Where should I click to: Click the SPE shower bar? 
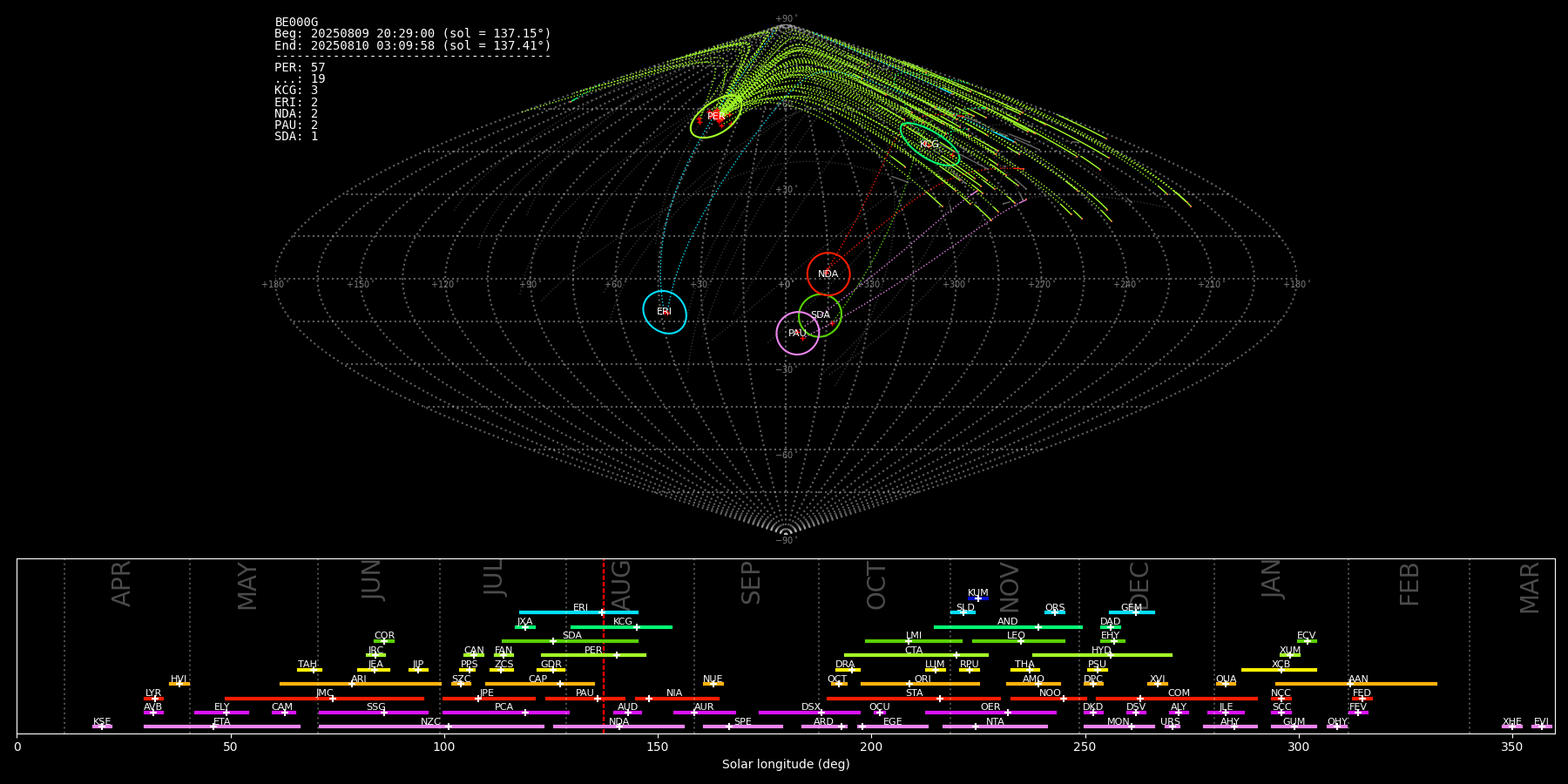[743, 727]
